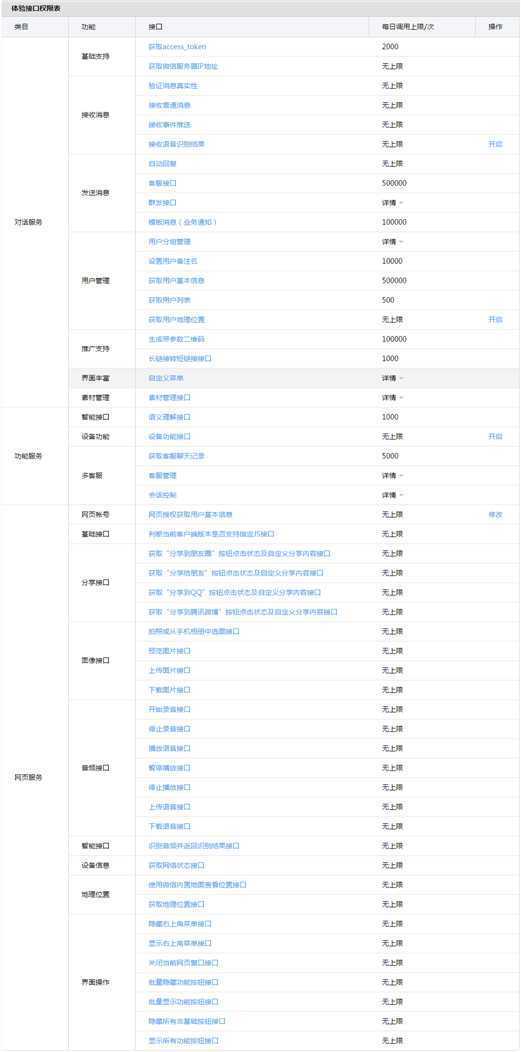Click 开启 for 接收语音识别结果
The height and width of the screenshot is (1052, 521).
[495, 144]
